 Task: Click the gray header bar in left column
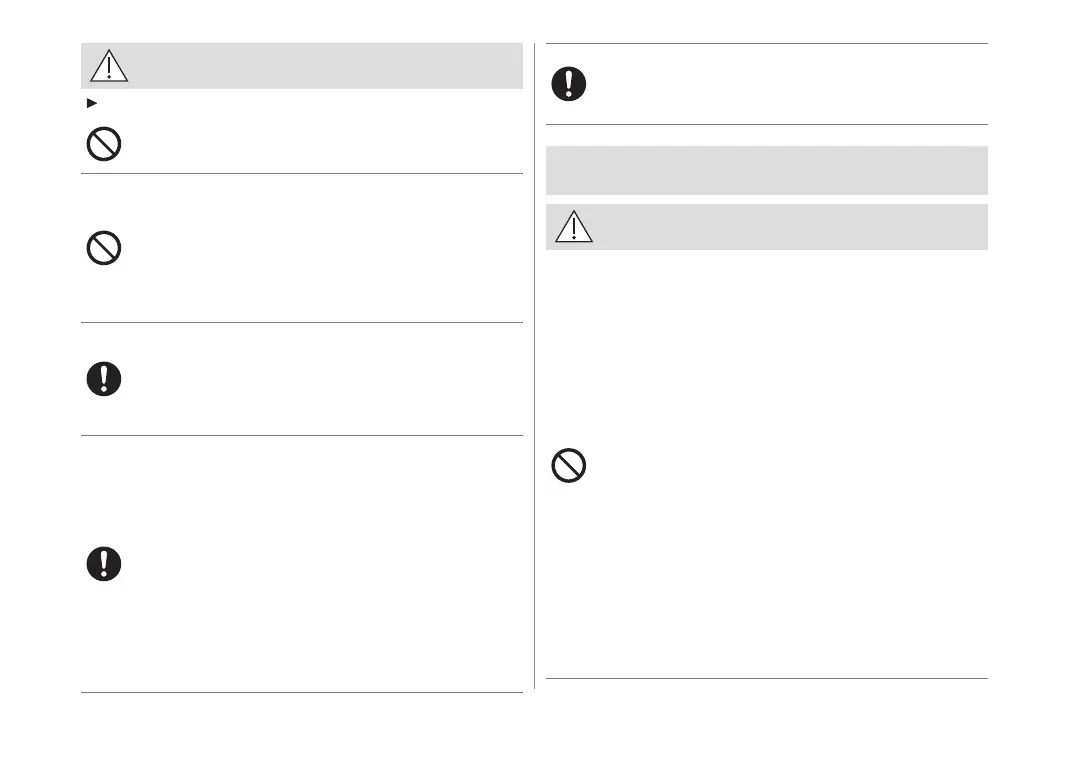click(320, 66)
